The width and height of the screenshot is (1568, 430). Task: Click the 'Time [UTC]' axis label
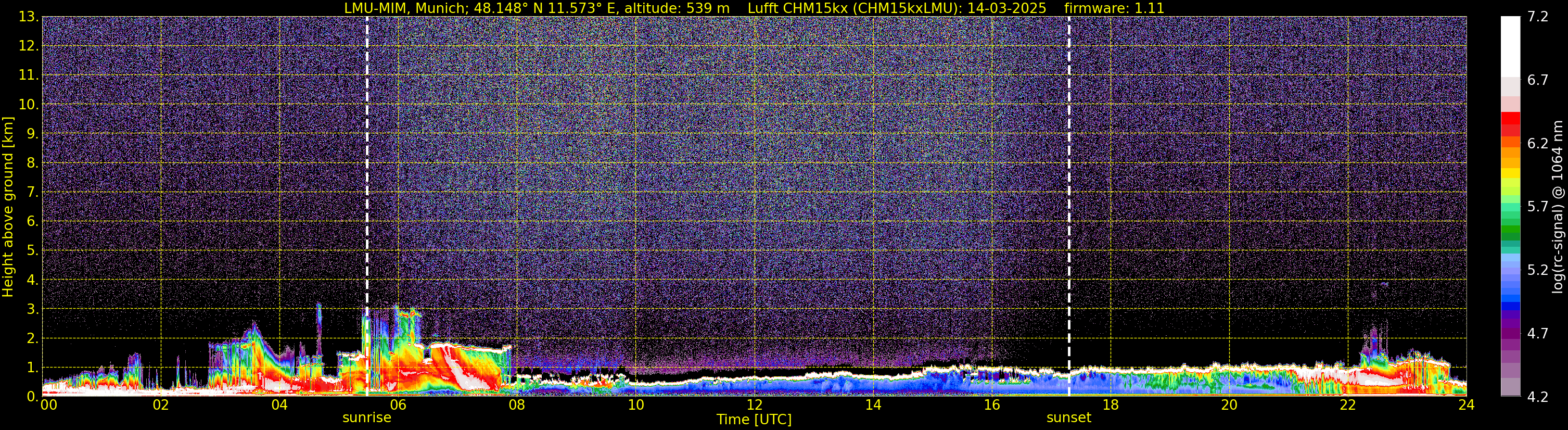pos(754,420)
